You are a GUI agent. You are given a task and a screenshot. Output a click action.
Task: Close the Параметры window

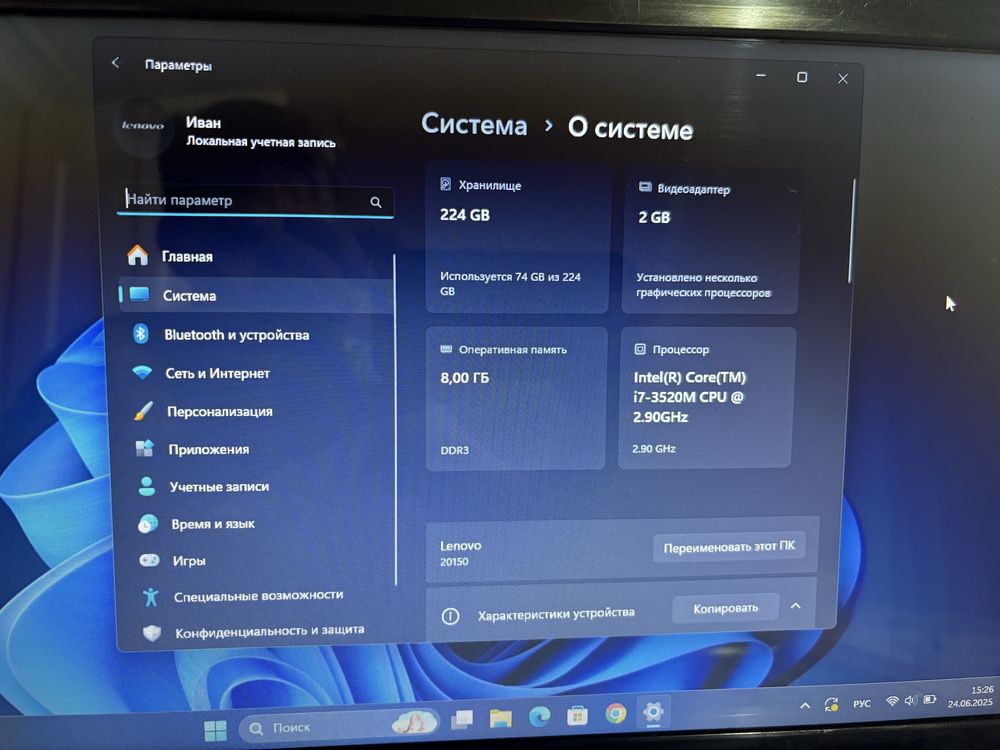[x=843, y=78]
